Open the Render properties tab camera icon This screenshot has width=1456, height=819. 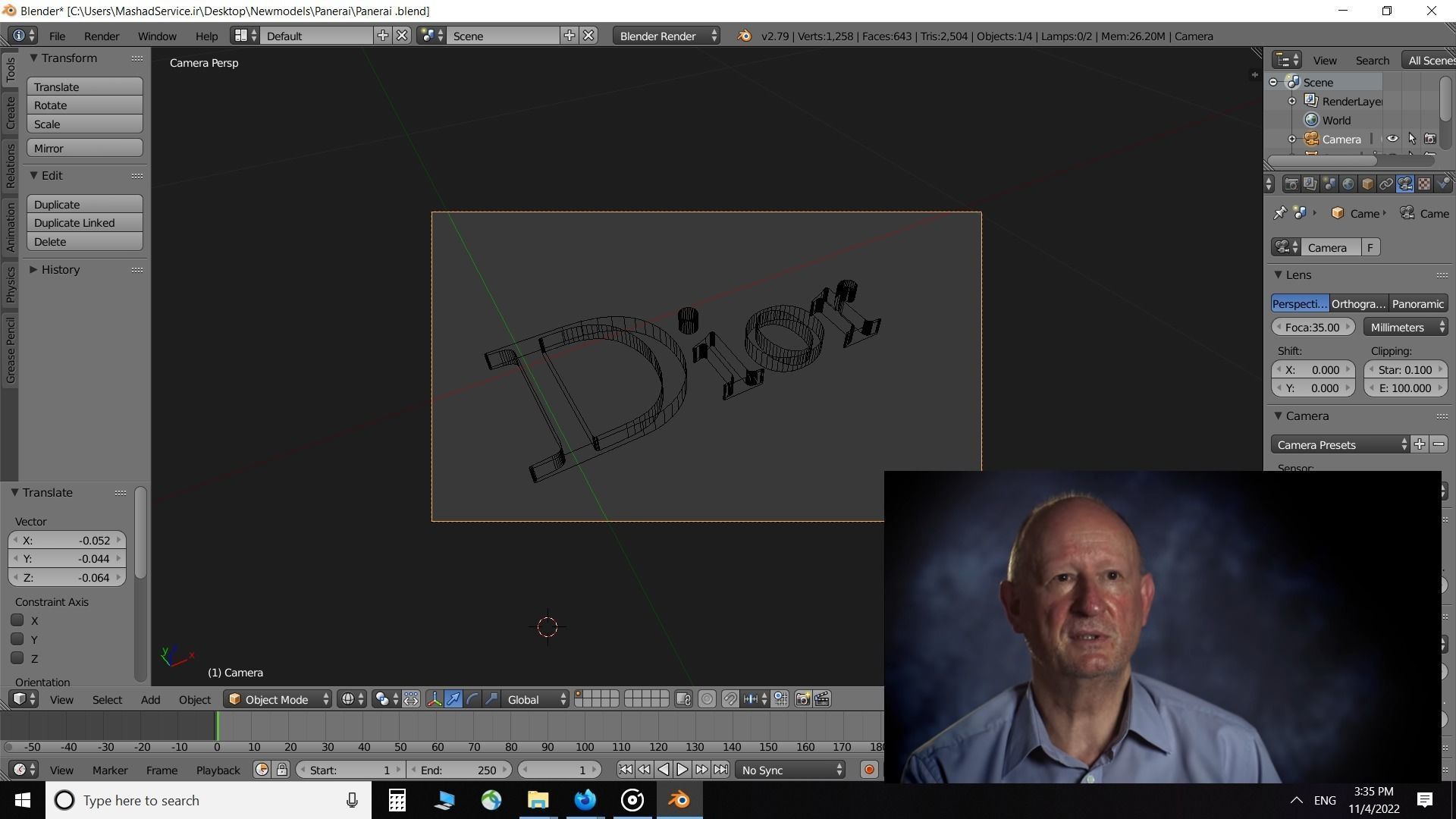(1291, 184)
